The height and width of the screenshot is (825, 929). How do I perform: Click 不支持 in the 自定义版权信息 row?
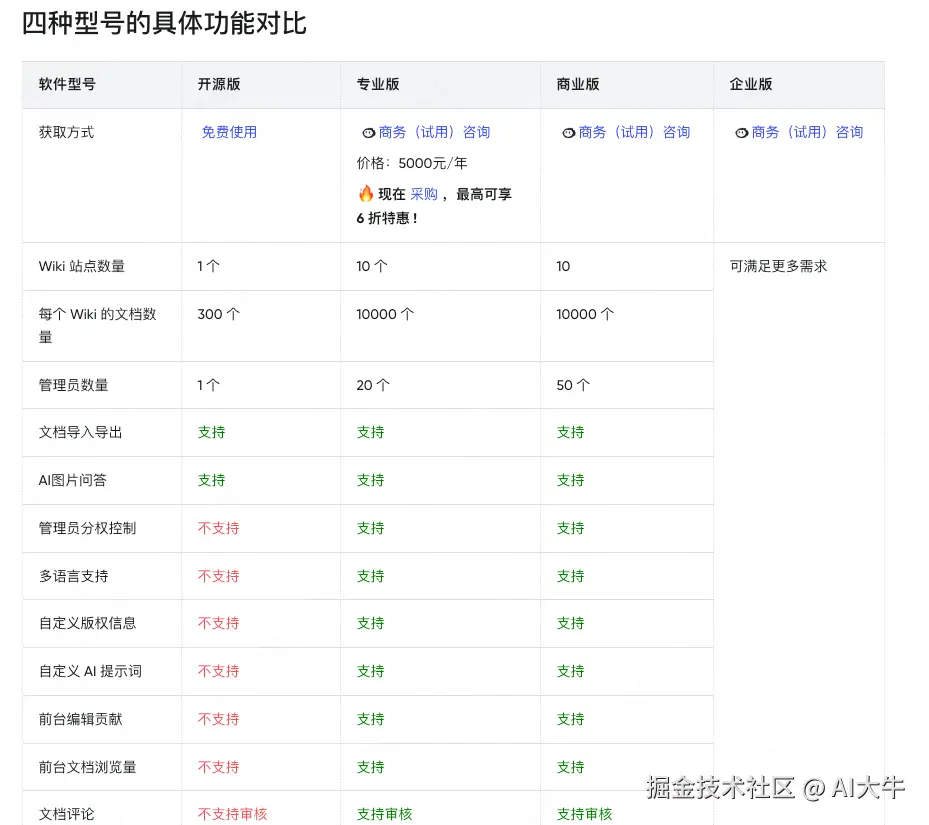point(219,623)
